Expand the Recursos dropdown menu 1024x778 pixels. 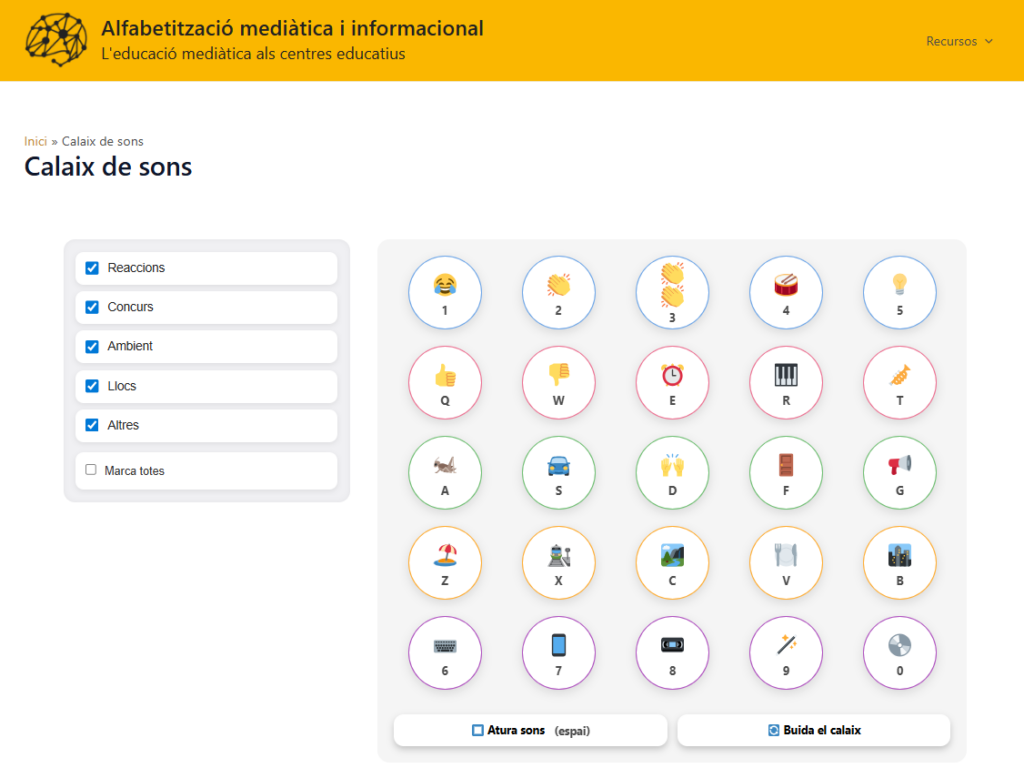(x=959, y=41)
